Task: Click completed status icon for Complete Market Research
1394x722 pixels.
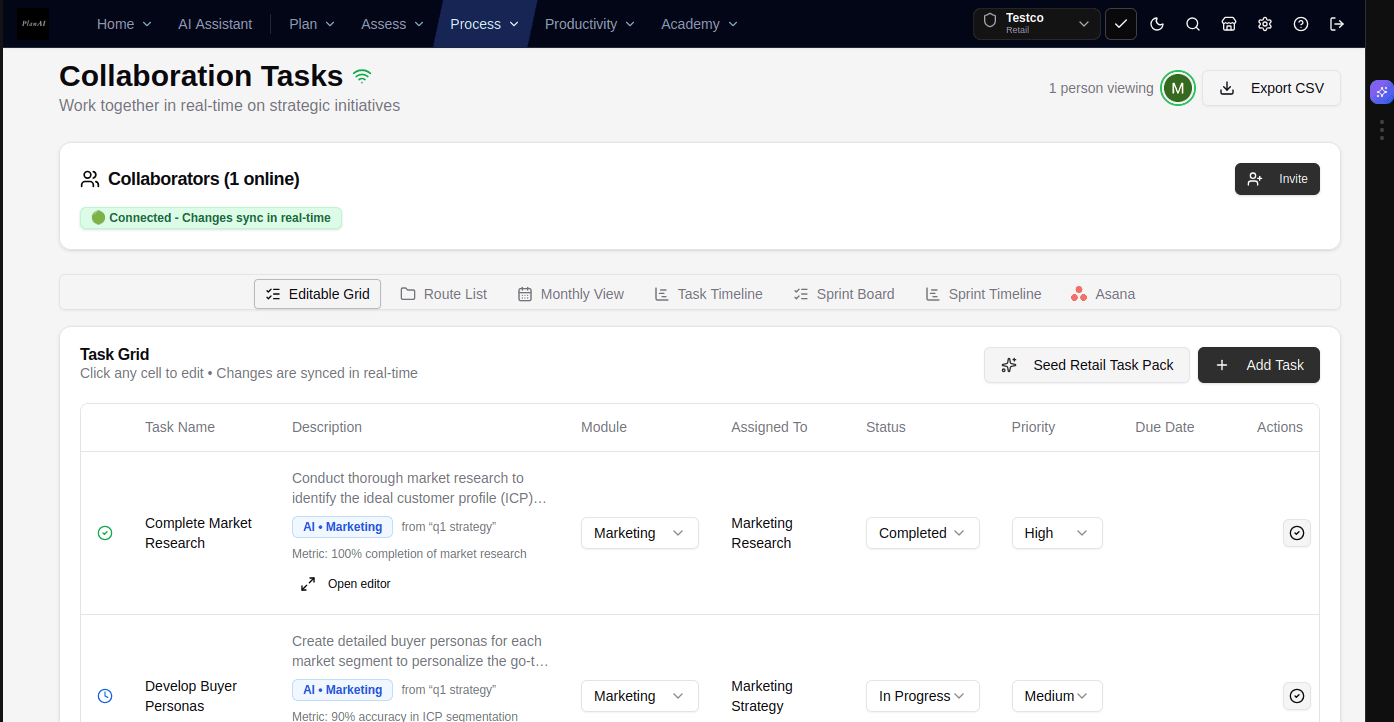Action: click(x=105, y=533)
